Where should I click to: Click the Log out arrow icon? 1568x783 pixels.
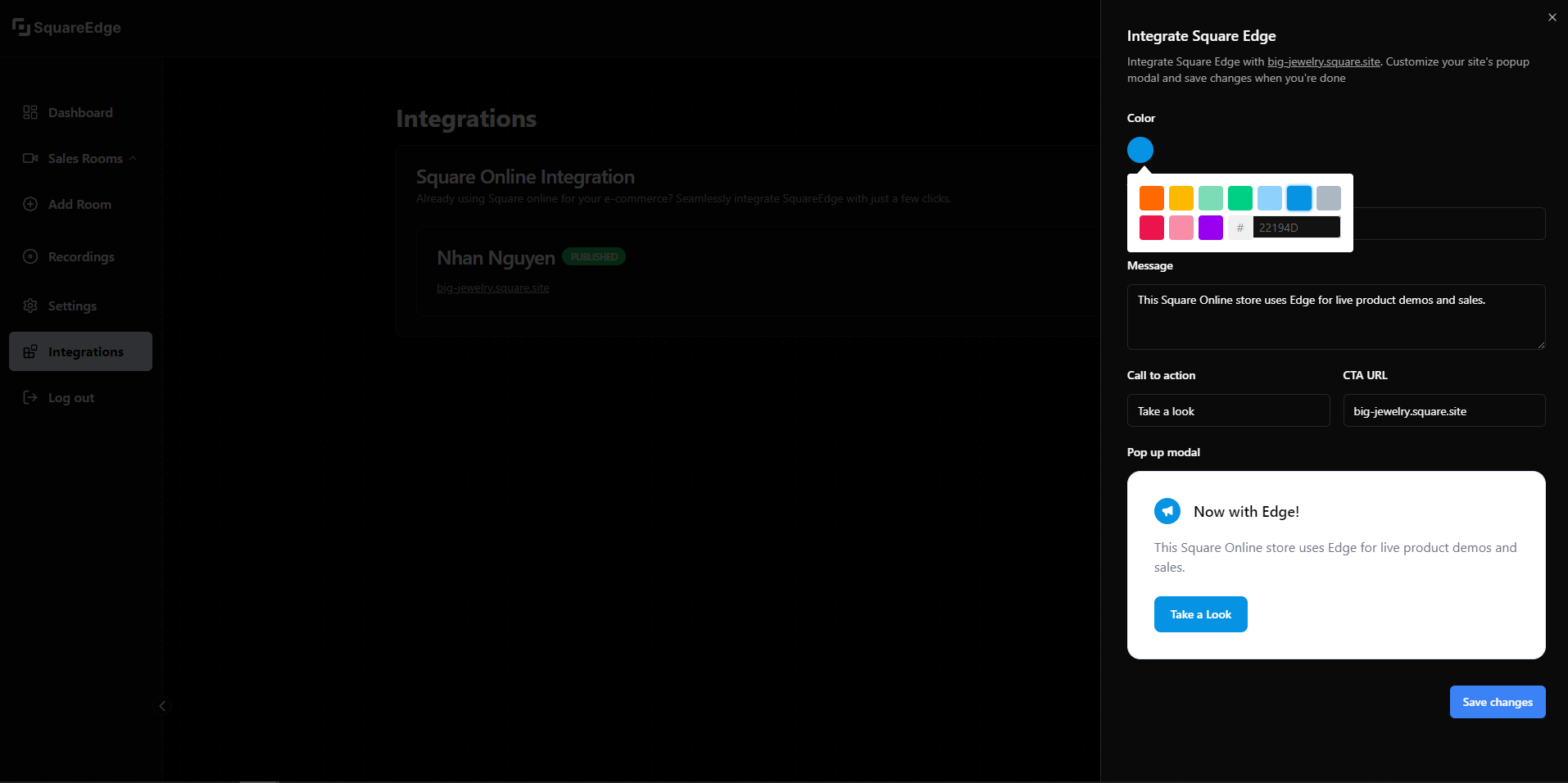(30, 397)
